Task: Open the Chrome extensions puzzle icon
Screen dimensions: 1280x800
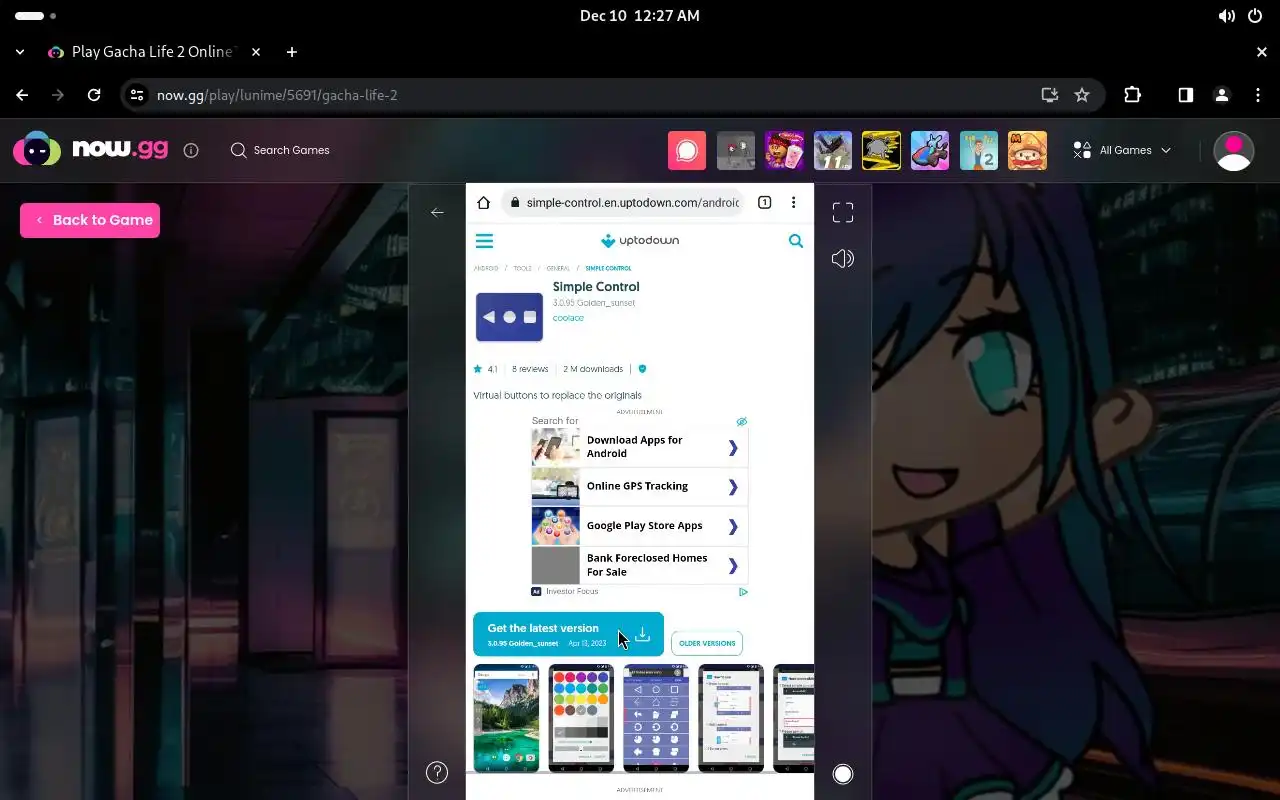Action: pos(1132,95)
